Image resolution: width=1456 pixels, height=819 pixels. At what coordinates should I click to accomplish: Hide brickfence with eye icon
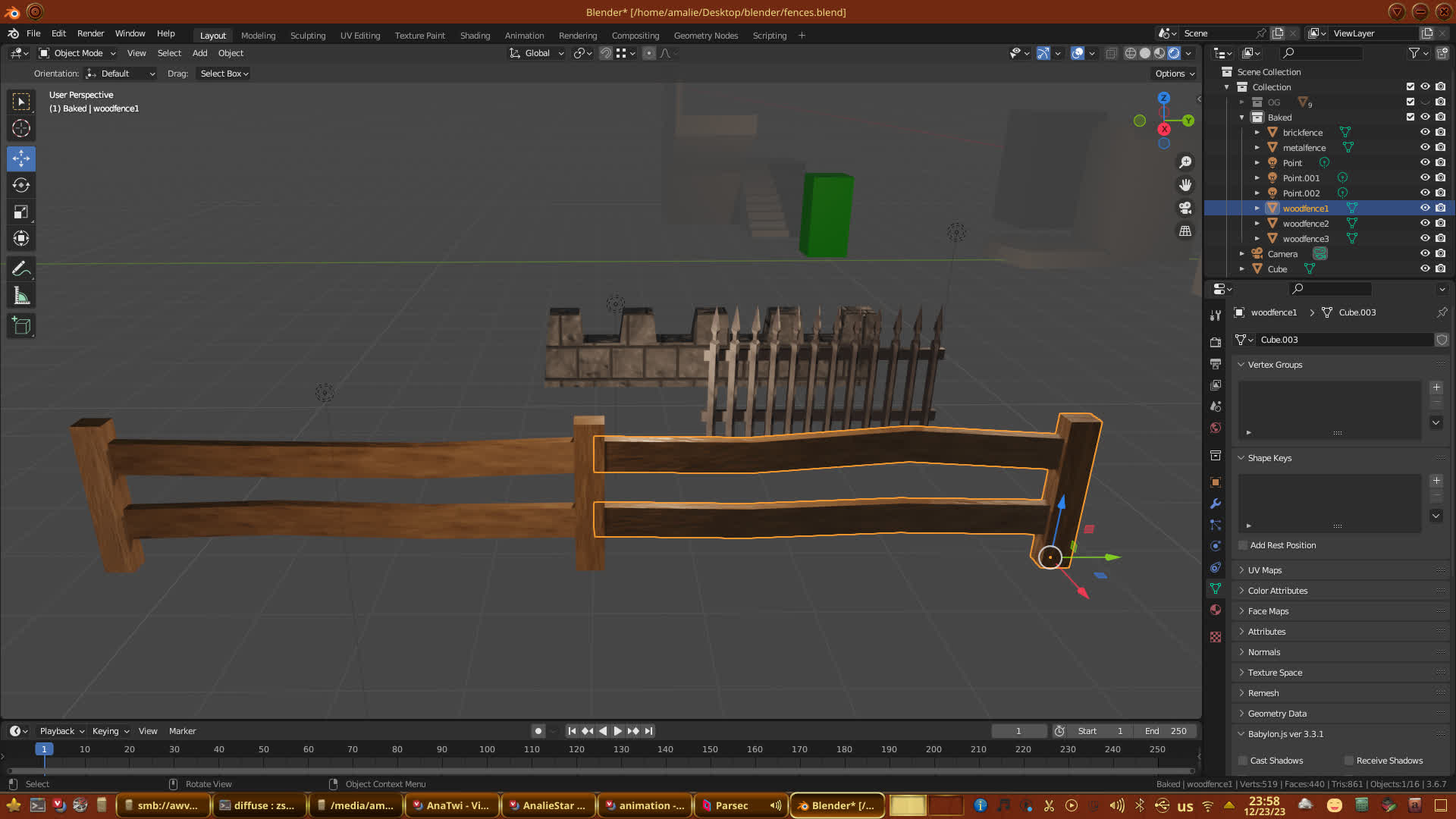point(1425,132)
